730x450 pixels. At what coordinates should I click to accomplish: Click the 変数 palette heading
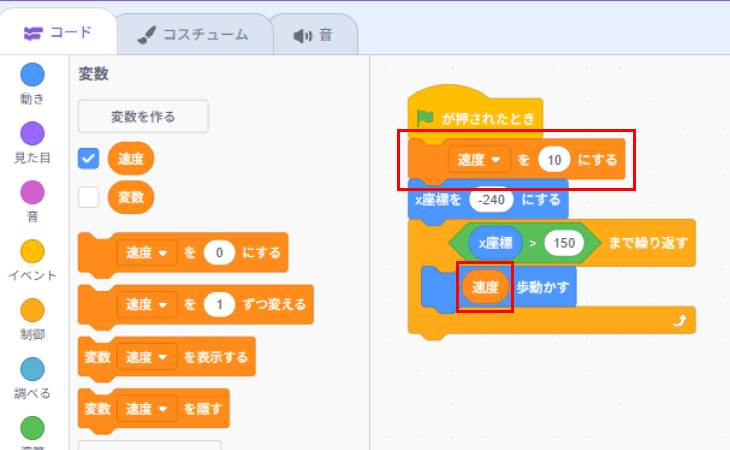point(93,74)
